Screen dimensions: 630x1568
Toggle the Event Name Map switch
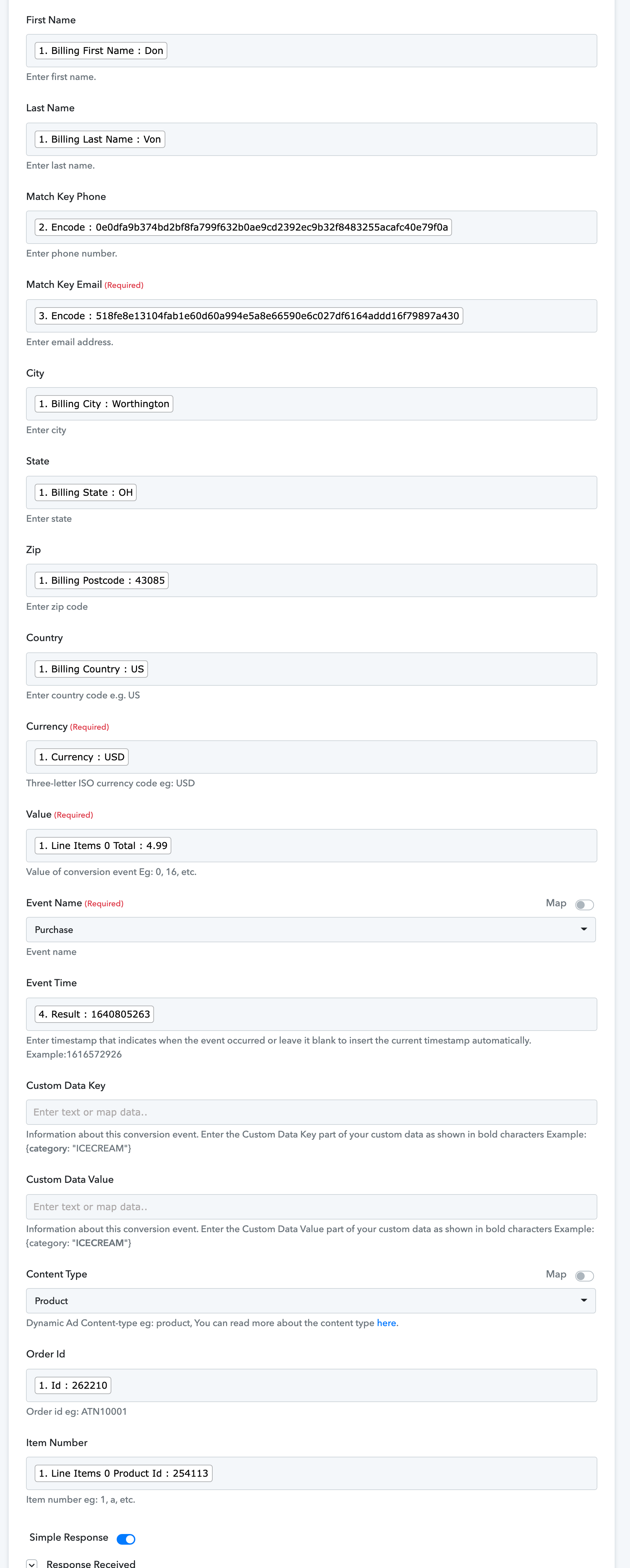click(584, 905)
